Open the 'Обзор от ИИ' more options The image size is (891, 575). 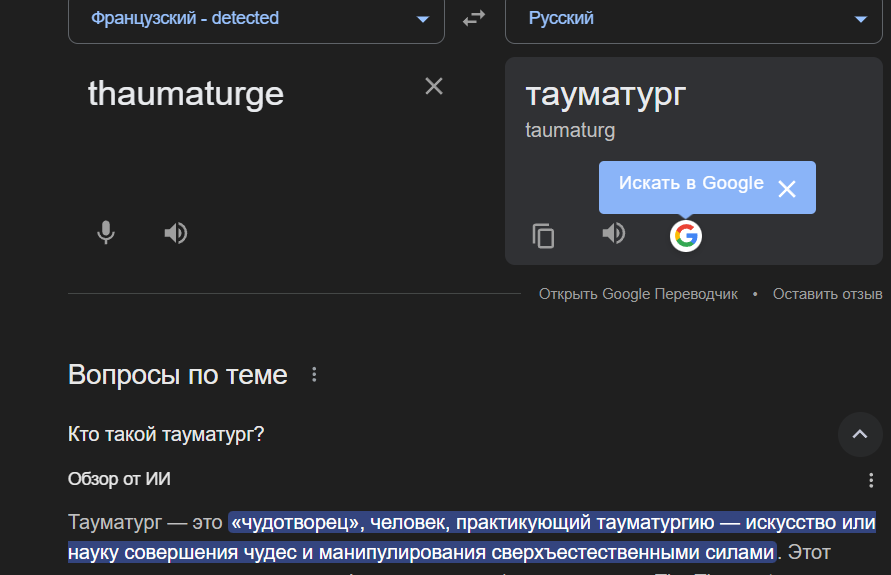tap(870, 480)
